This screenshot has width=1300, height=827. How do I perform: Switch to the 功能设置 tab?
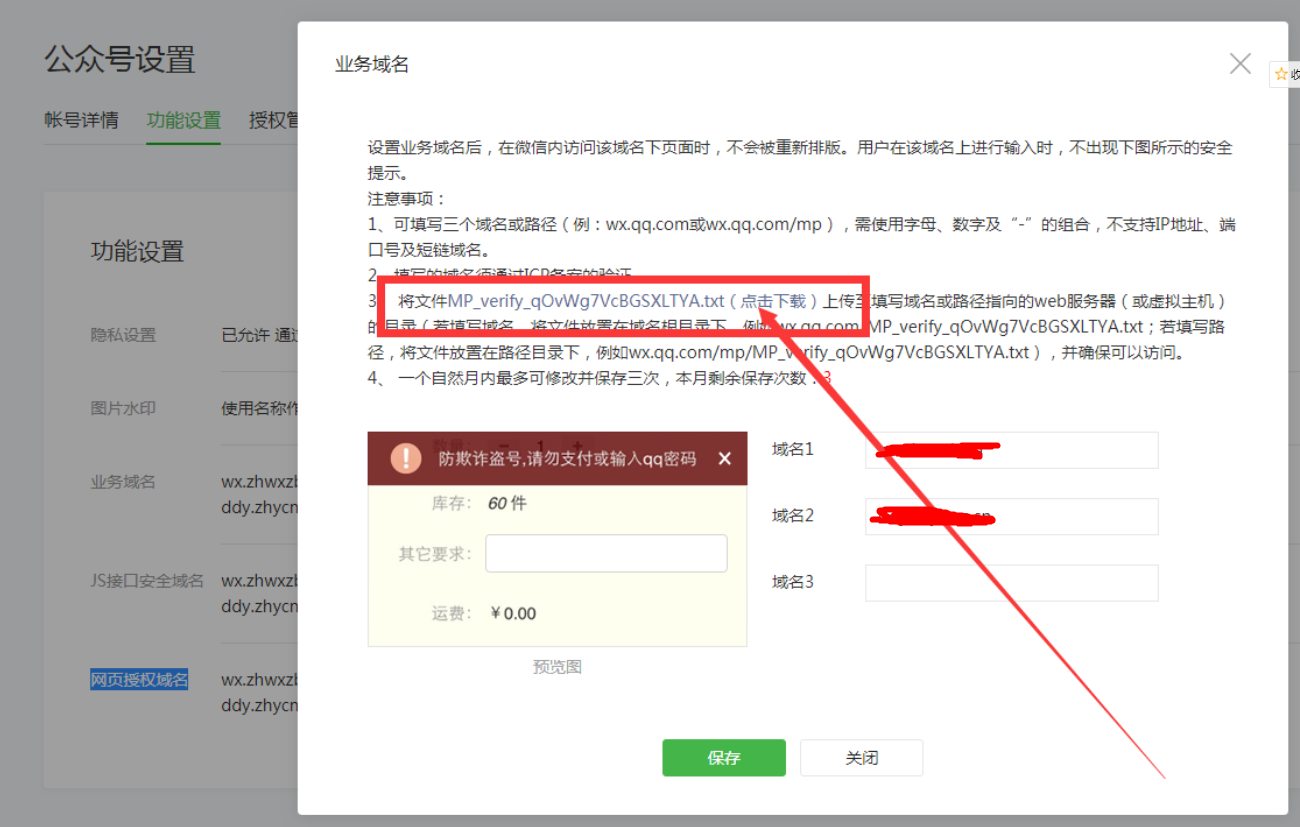pyautogui.click(x=183, y=120)
